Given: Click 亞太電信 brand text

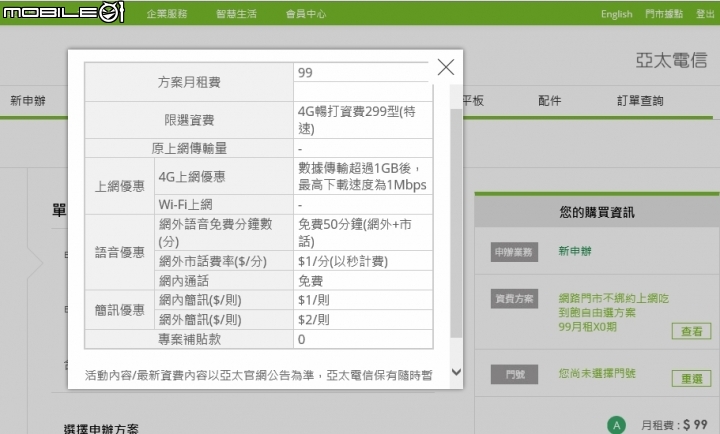Looking at the screenshot, I should 671,60.
